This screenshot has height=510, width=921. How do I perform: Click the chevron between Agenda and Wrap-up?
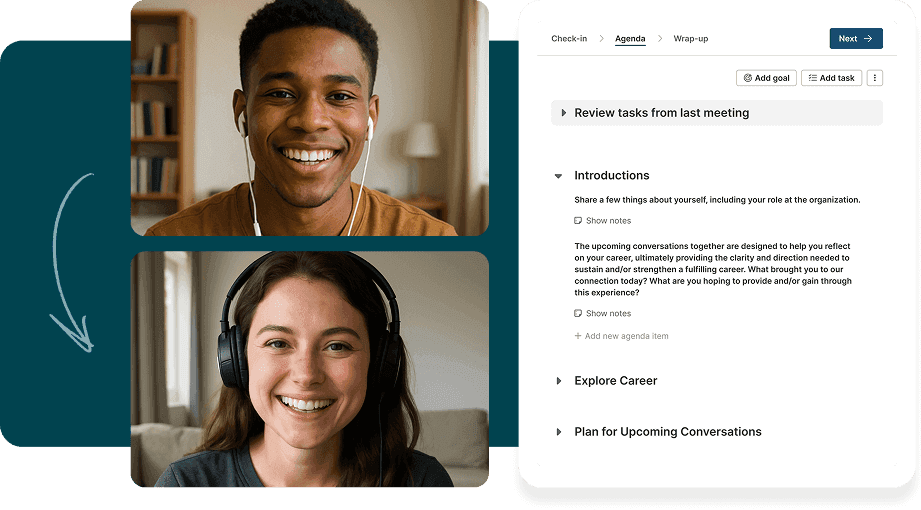[x=660, y=38]
